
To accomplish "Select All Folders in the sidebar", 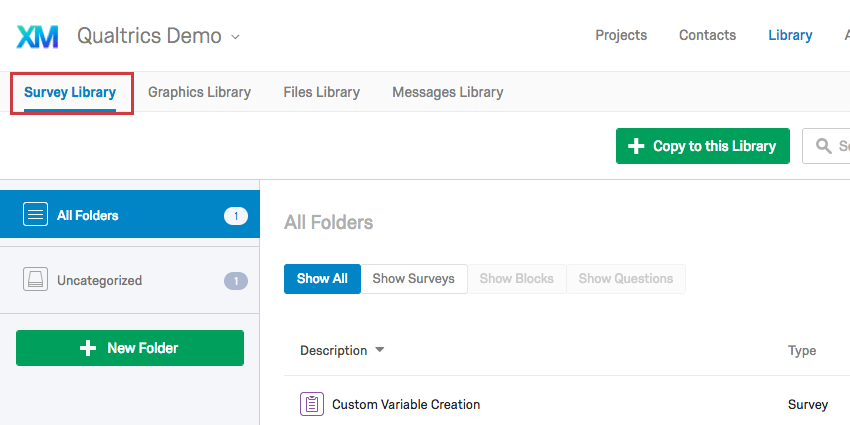I will (x=130, y=215).
